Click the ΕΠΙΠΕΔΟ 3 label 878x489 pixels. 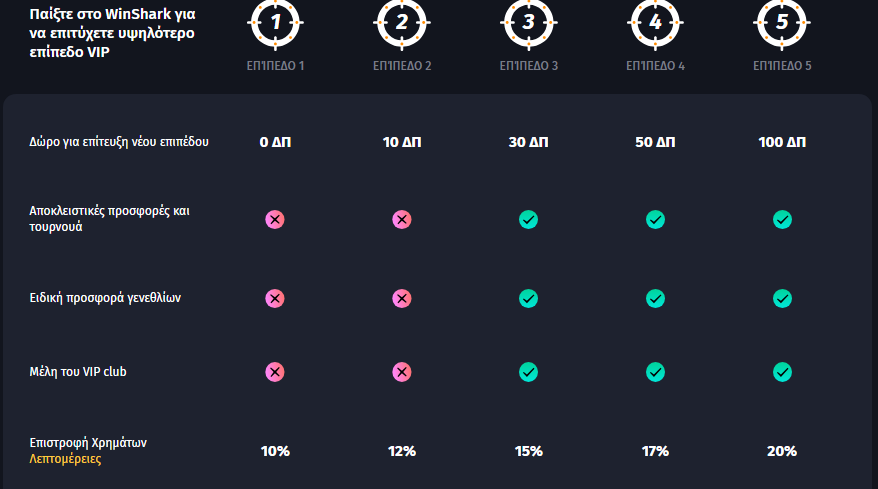tap(529, 66)
